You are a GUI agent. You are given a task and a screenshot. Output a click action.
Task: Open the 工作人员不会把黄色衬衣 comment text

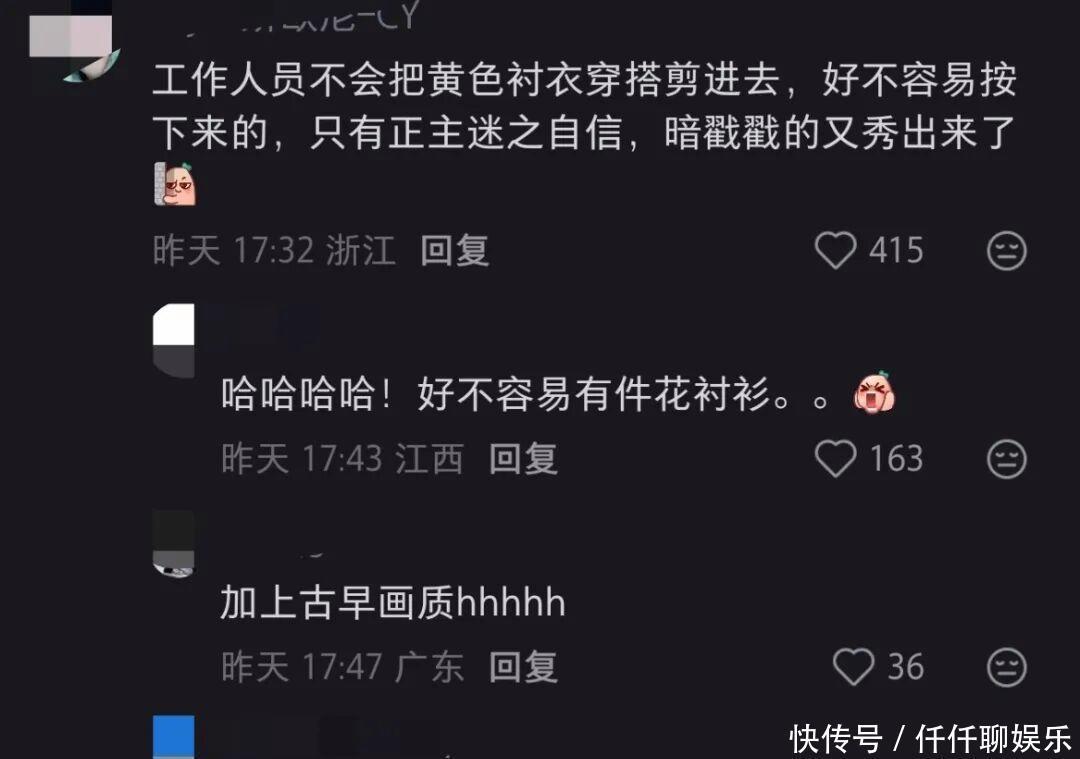tap(584, 106)
